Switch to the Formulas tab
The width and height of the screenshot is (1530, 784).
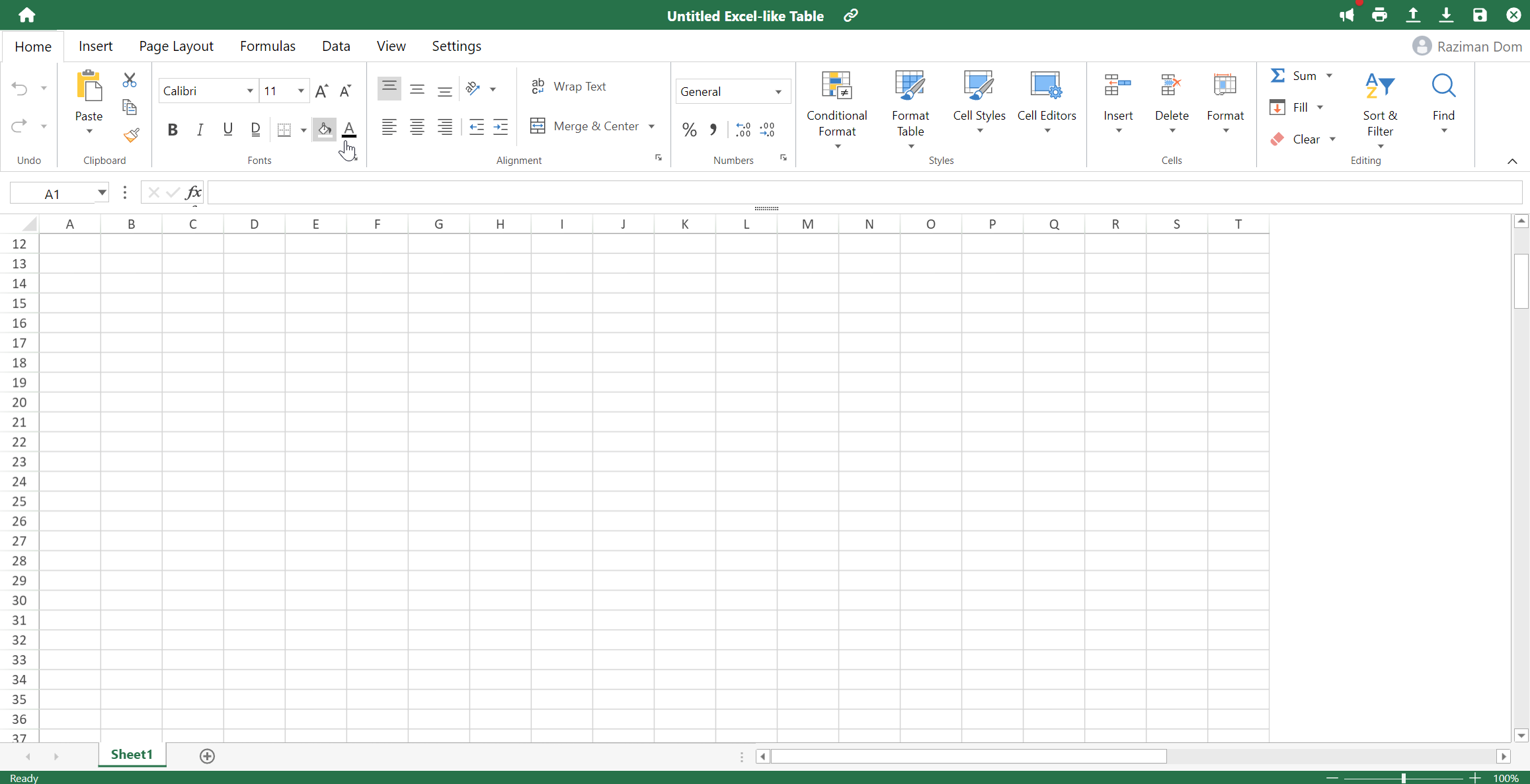[267, 46]
